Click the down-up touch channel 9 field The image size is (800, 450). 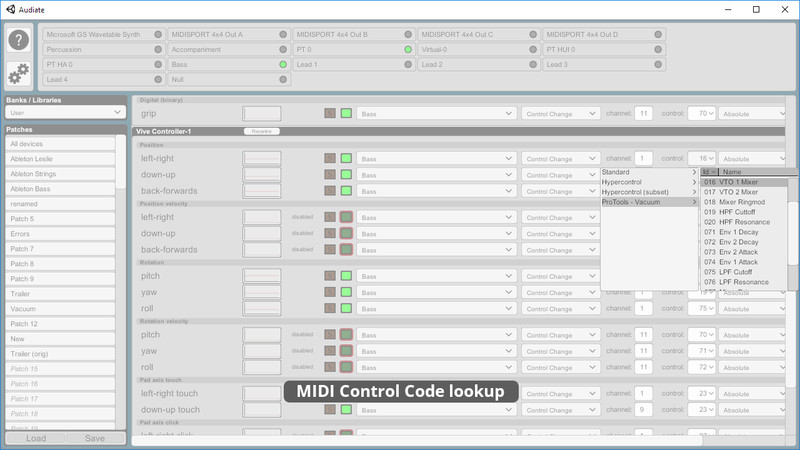[643, 410]
